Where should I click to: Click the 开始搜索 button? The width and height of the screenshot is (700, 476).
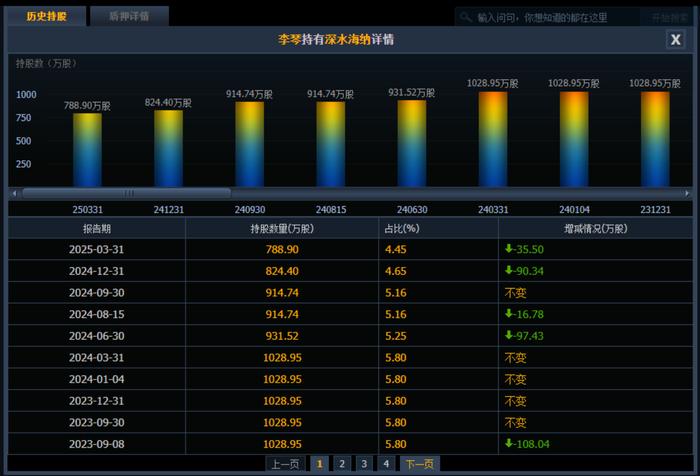pyautogui.click(x=668, y=17)
